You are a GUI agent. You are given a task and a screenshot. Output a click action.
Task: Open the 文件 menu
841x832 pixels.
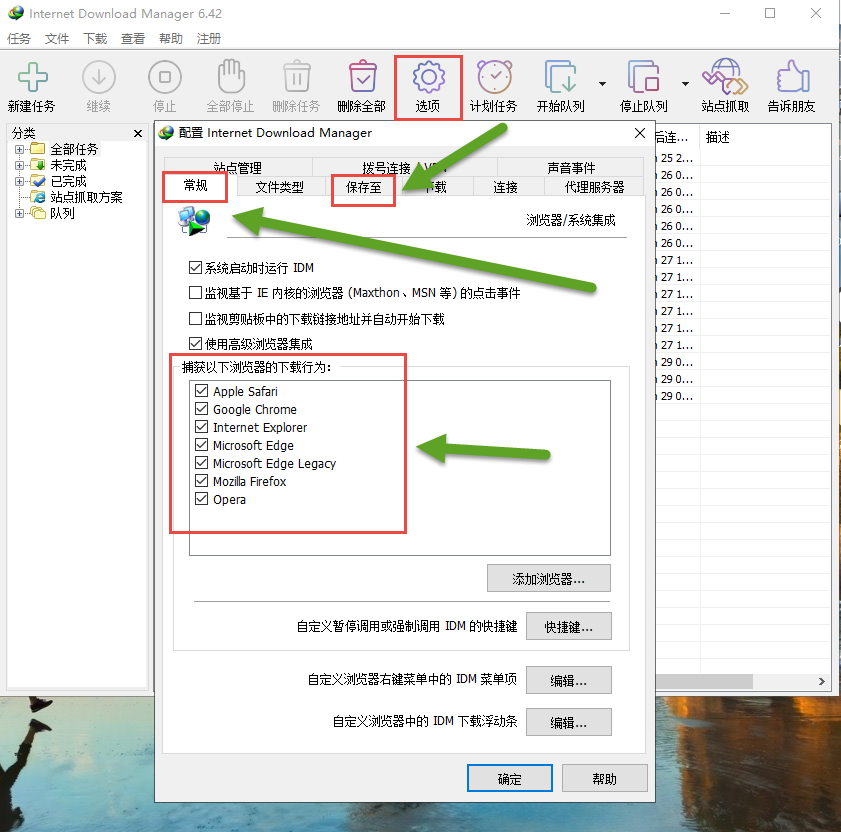point(57,39)
